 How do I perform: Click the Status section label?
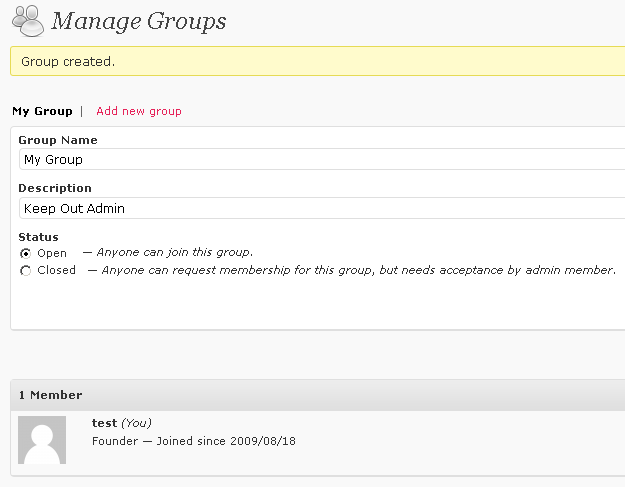pyautogui.click(x=38, y=237)
